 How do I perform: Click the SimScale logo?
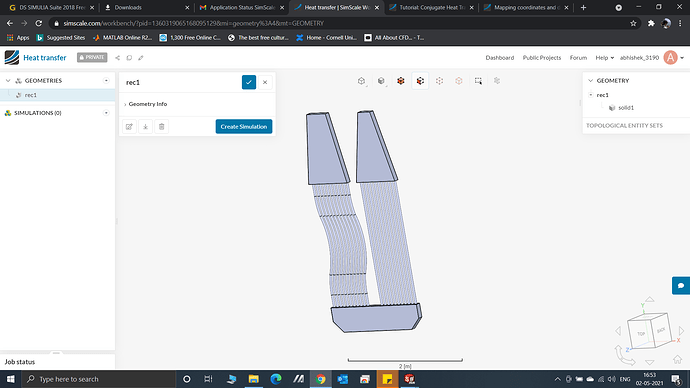point(12,58)
